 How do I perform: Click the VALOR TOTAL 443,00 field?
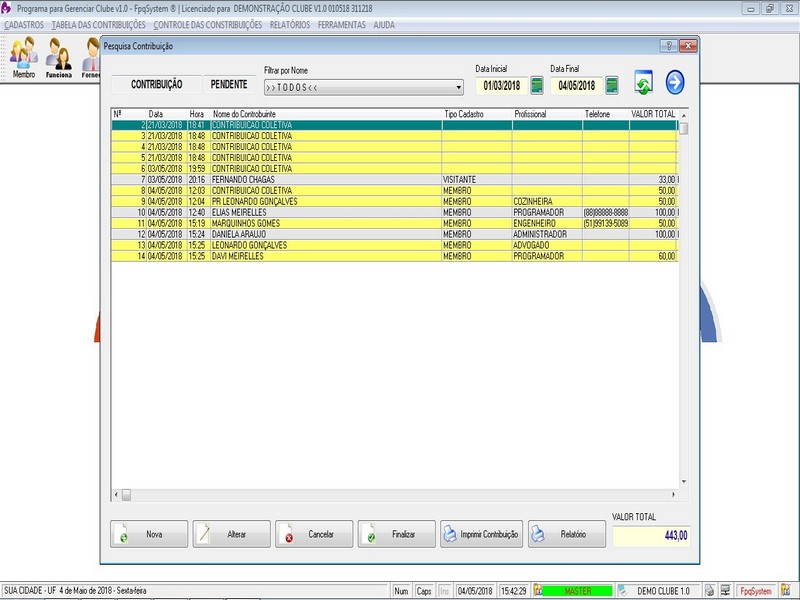coord(652,536)
